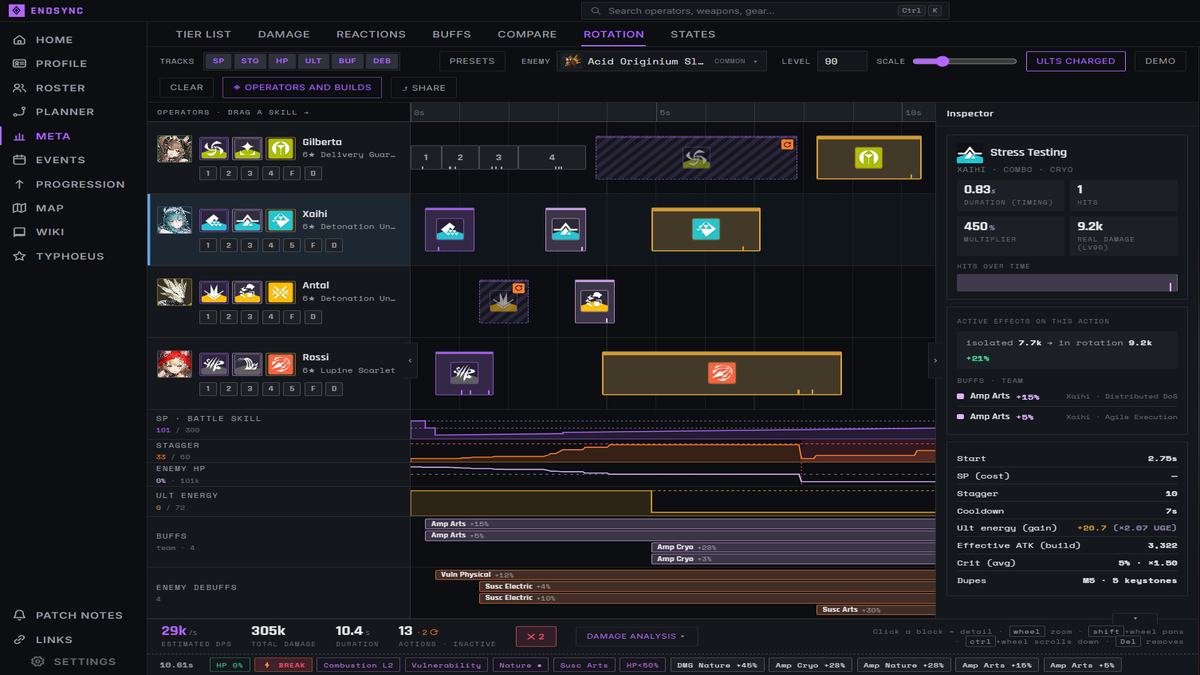The image size is (1200, 675).
Task: Select Gilberta's avatar portrait
Action: 174,149
